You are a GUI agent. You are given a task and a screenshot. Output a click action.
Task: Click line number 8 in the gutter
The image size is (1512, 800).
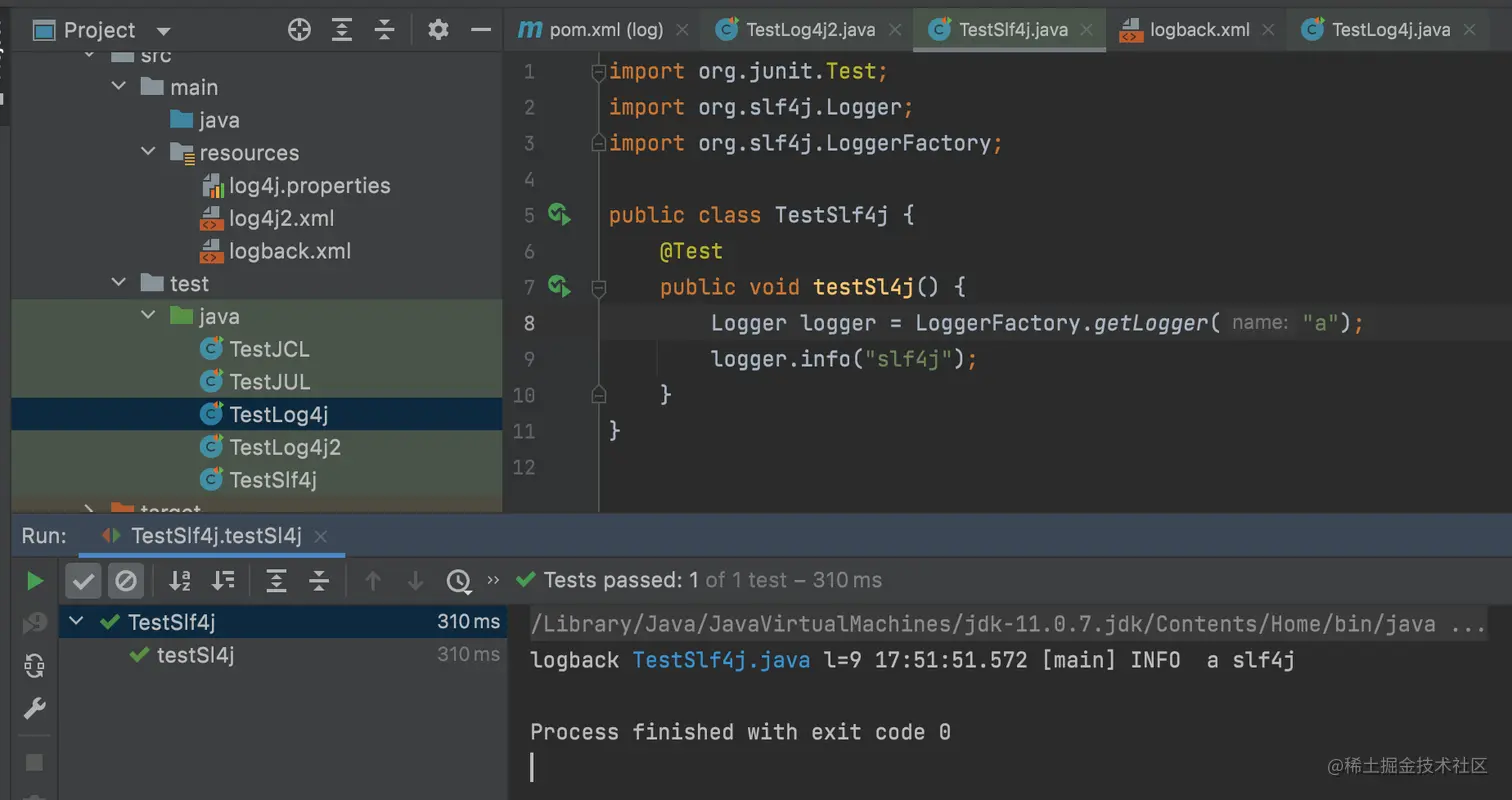[529, 323]
